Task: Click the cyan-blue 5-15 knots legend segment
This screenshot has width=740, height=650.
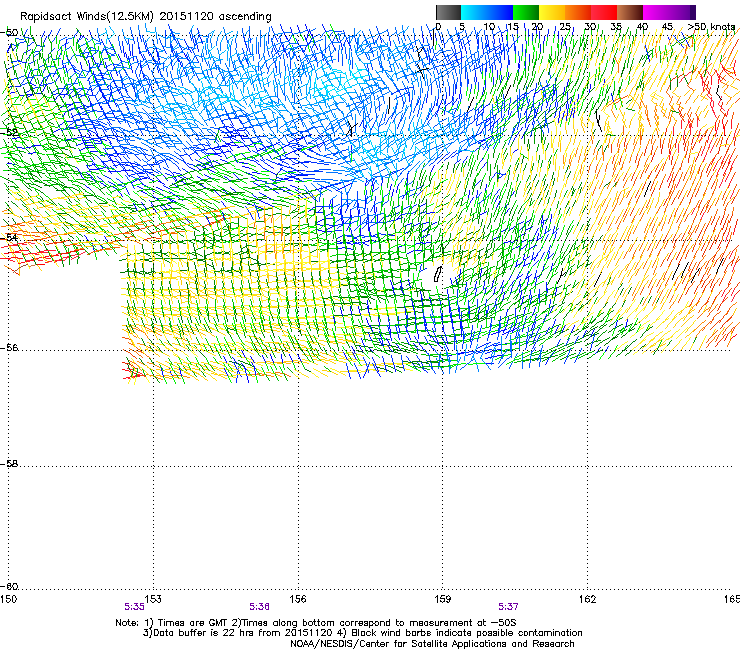Action: pyautogui.click(x=487, y=12)
